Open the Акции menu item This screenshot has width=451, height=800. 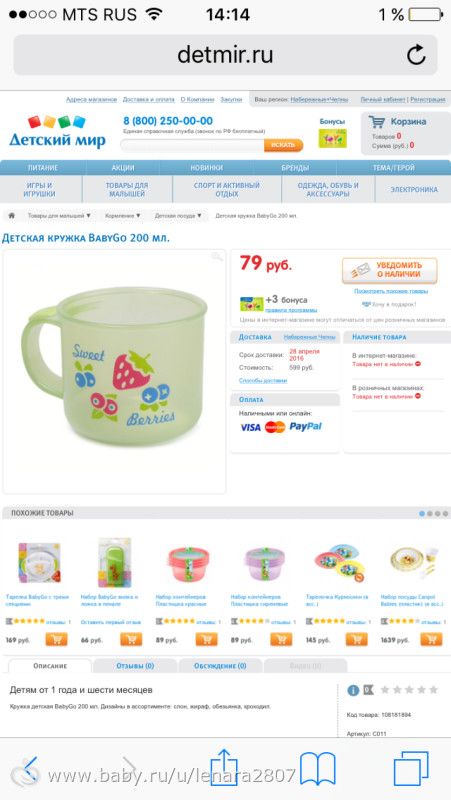click(123, 167)
